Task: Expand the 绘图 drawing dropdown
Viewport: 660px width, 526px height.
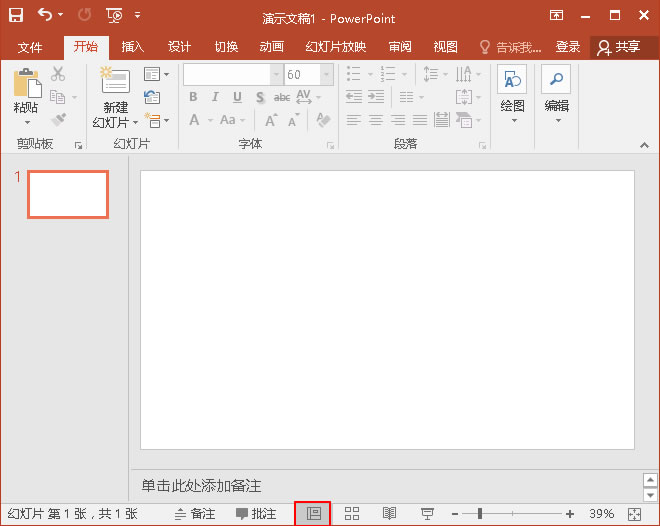Action: 513,121
